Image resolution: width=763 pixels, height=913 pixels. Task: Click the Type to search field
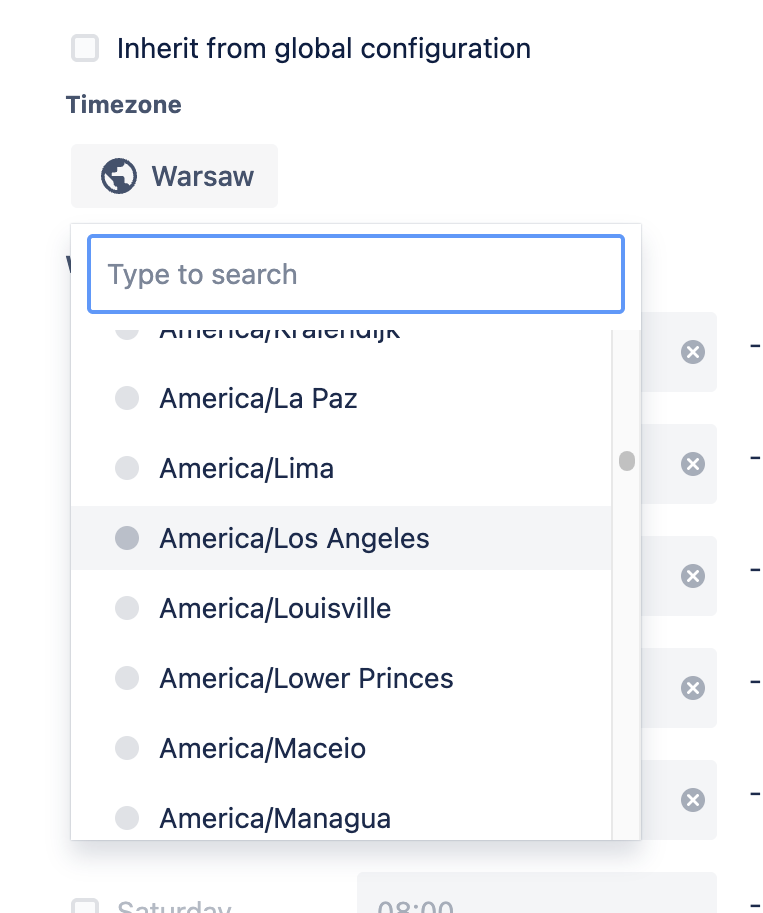(x=356, y=274)
